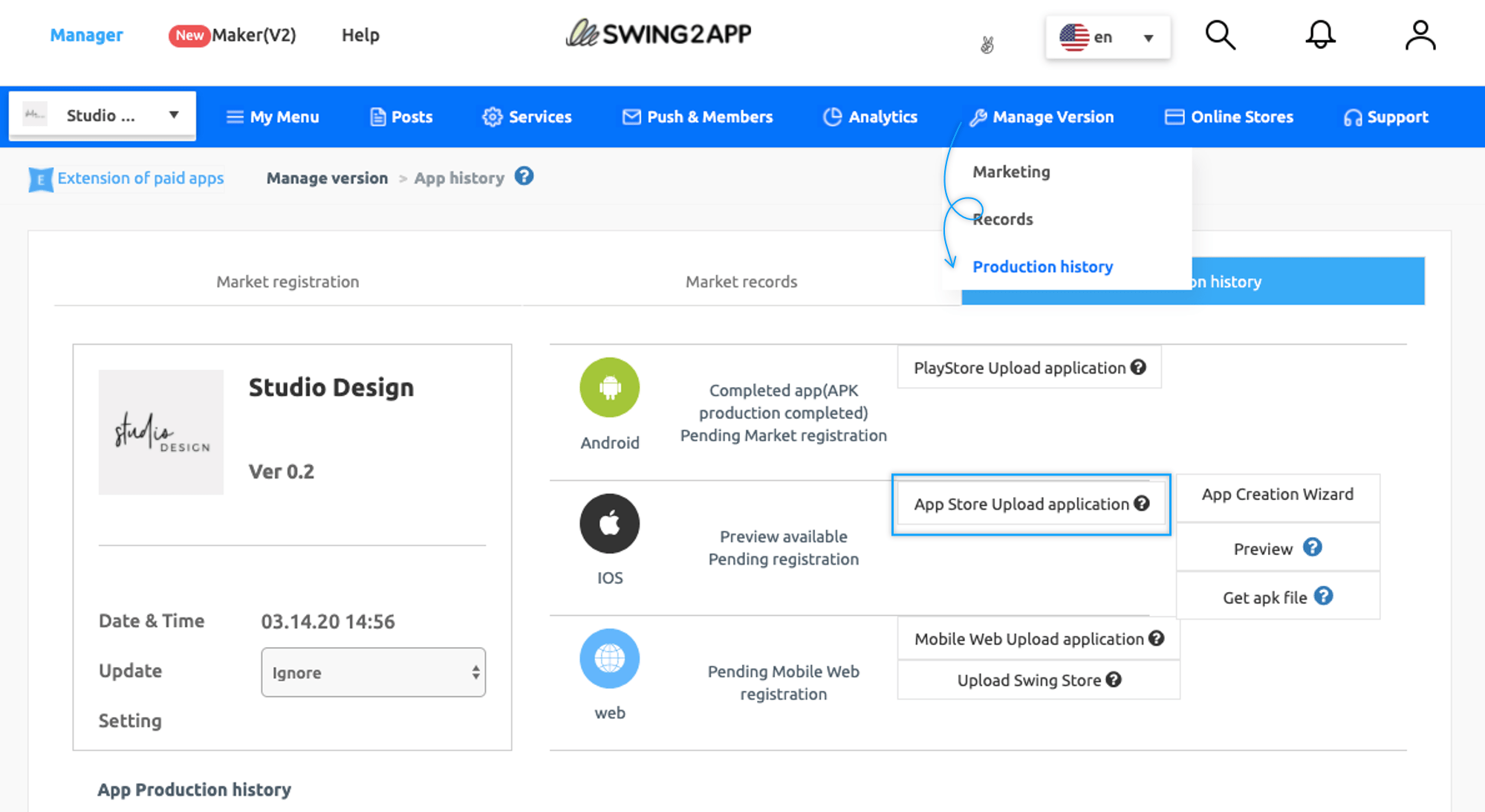The width and height of the screenshot is (1485, 812).
Task: Open the notifications bell
Action: [x=1320, y=35]
